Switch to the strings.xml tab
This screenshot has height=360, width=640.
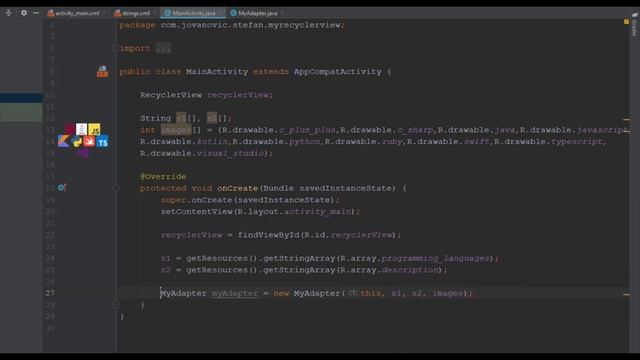click(x=136, y=13)
